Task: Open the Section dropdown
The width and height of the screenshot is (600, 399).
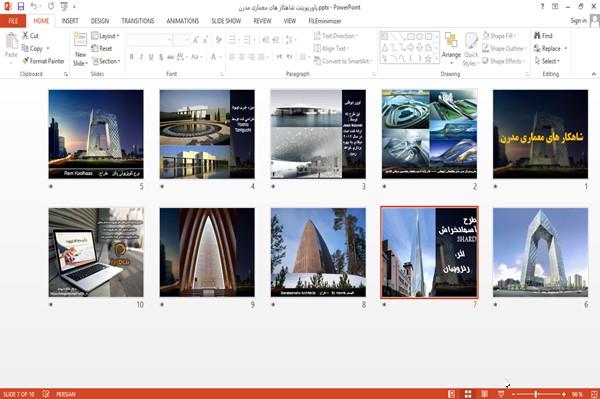Action: click(106, 61)
